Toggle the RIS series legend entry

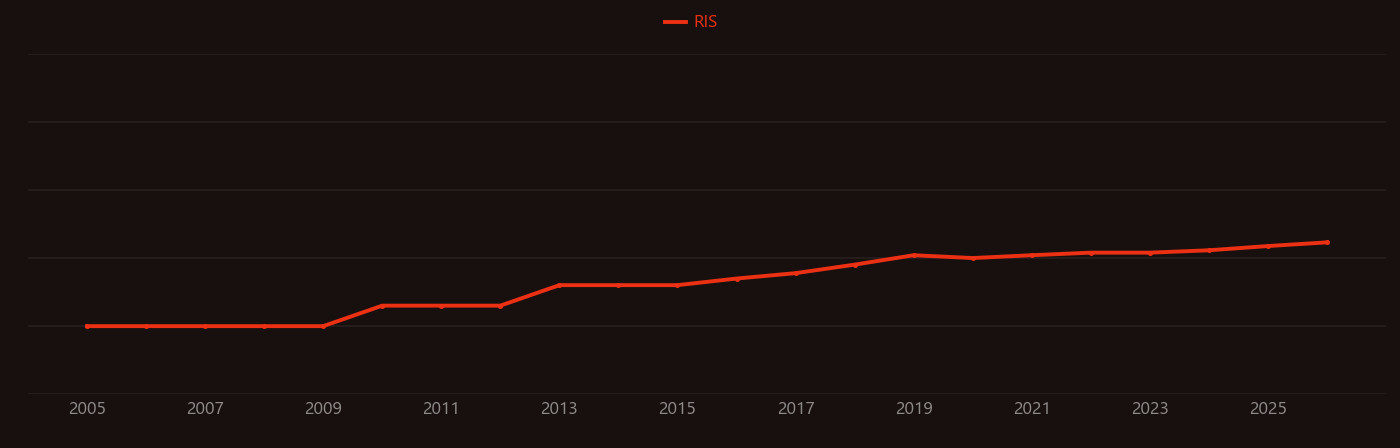click(691, 22)
